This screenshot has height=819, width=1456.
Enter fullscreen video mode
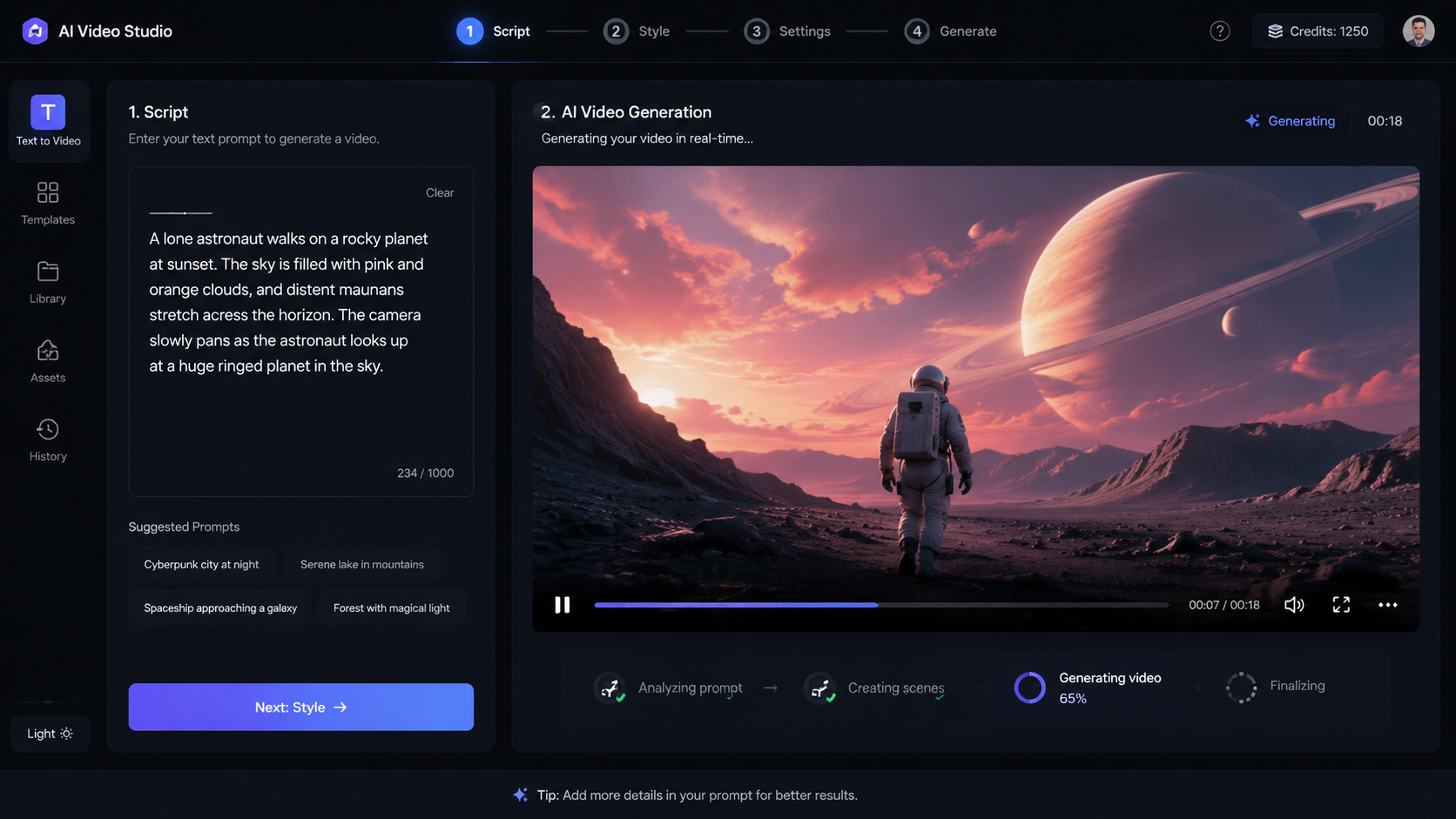click(1341, 605)
